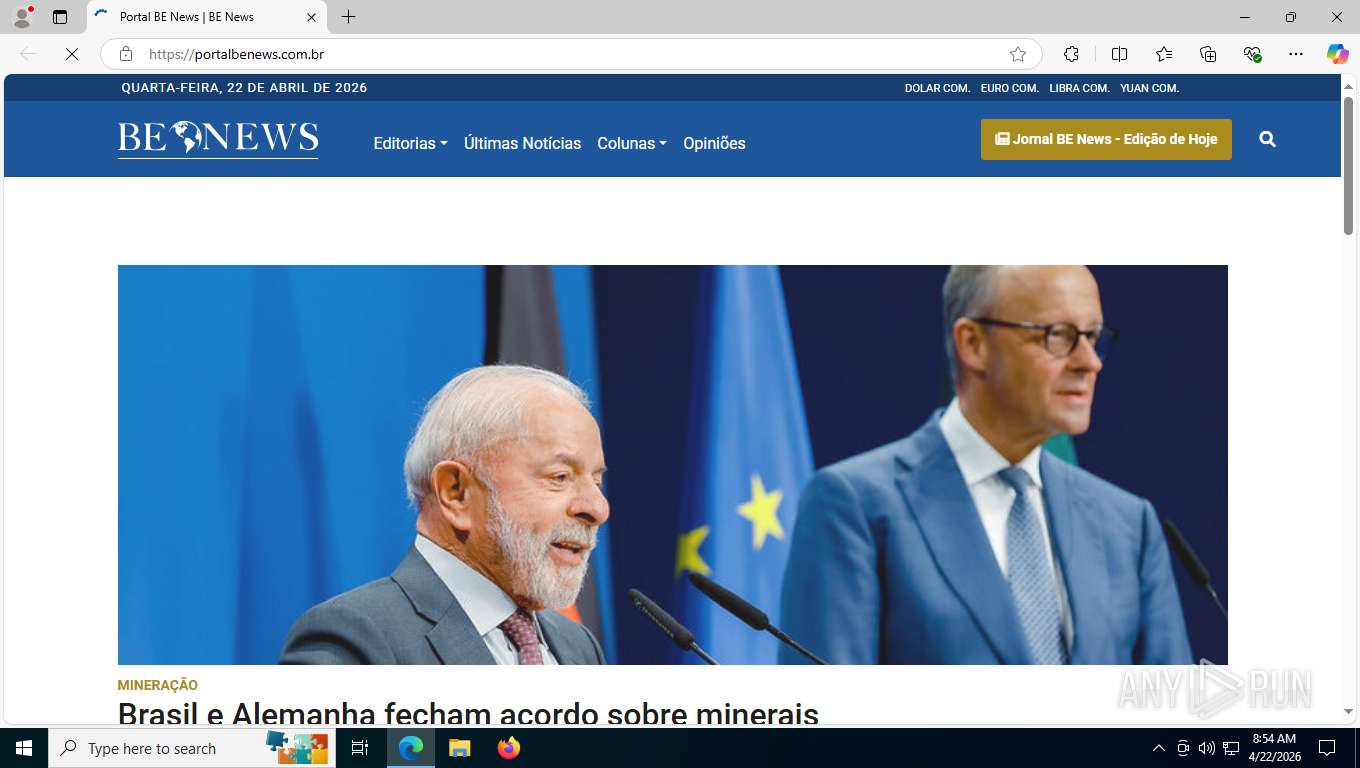Show hidden system tray icons
Image resolution: width=1360 pixels, height=768 pixels.
click(x=1159, y=748)
